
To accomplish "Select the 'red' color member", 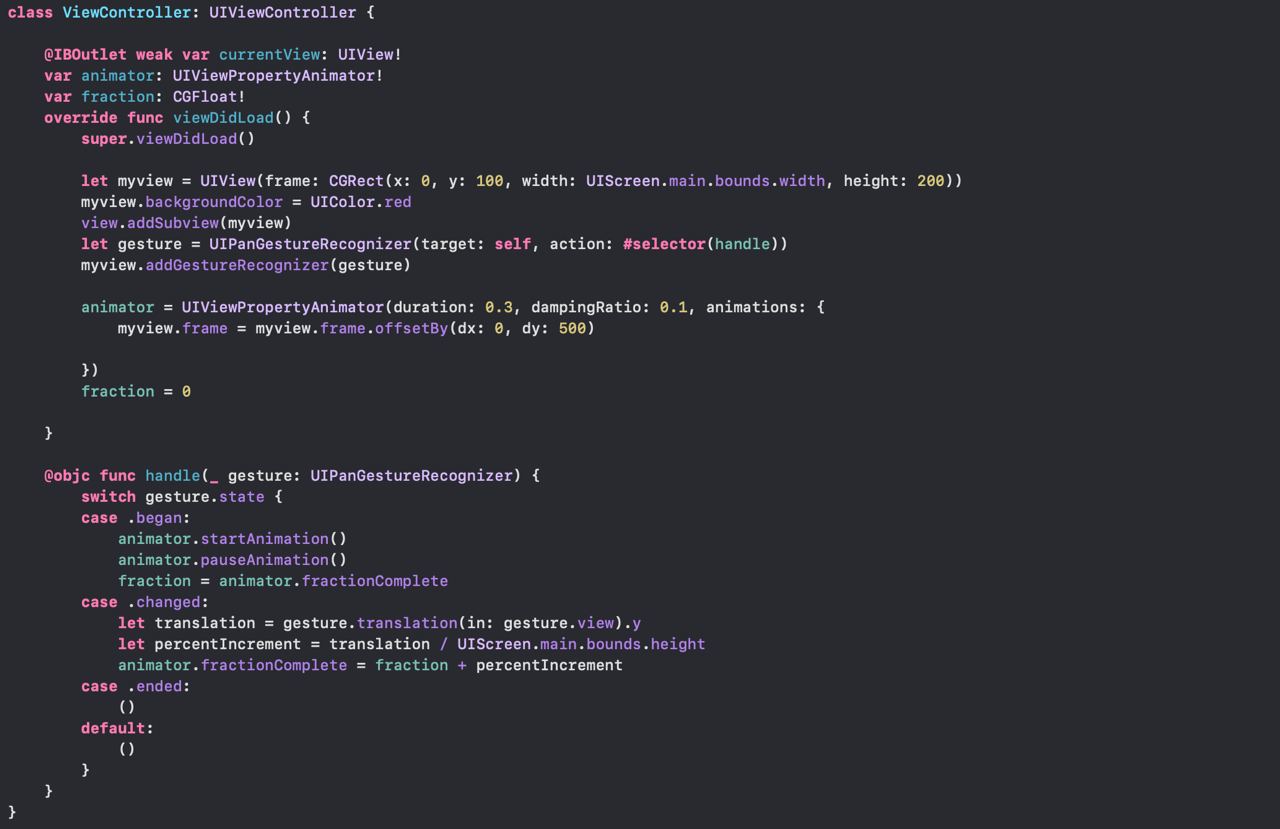I will pyautogui.click(x=398, y=202).
